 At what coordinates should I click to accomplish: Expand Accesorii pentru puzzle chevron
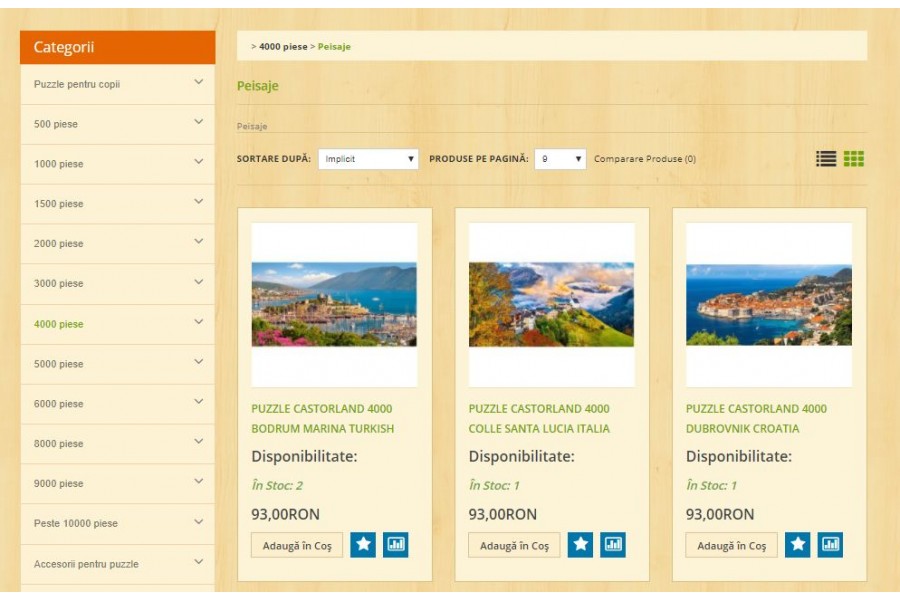(199, 562)
